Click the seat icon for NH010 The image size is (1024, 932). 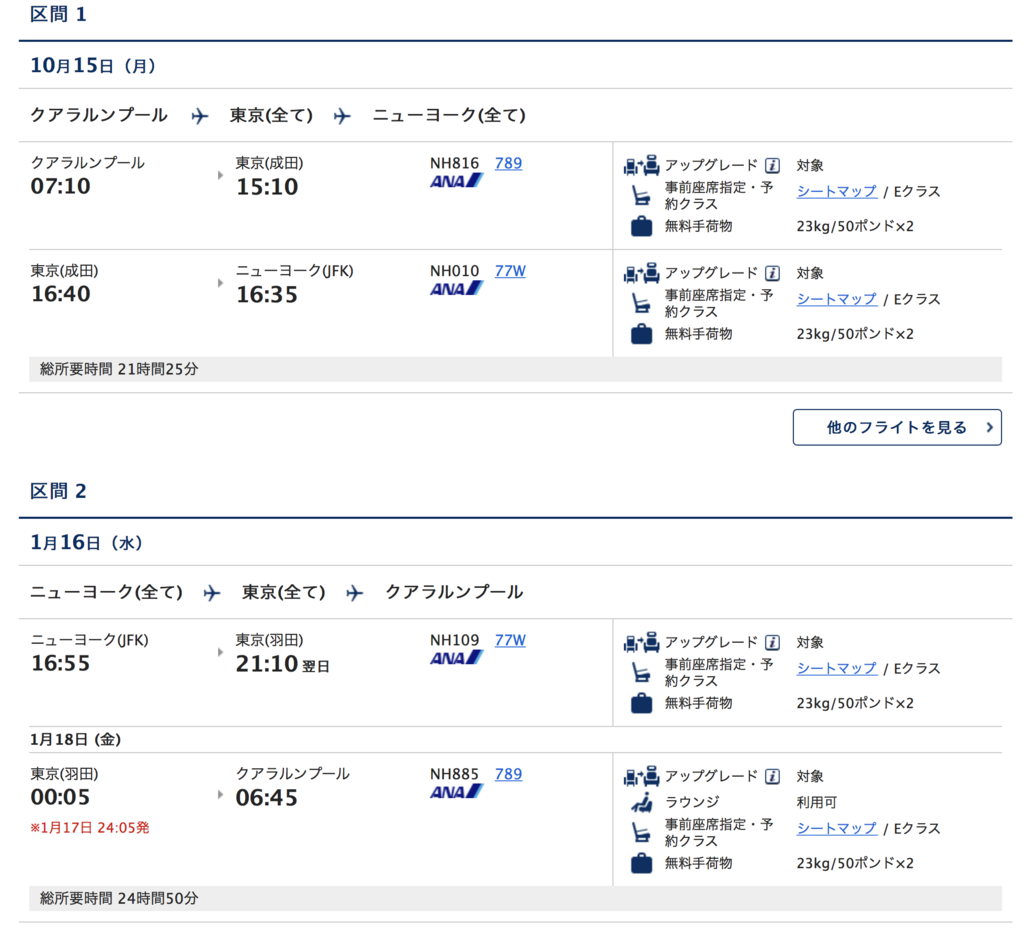pos(641,304)
